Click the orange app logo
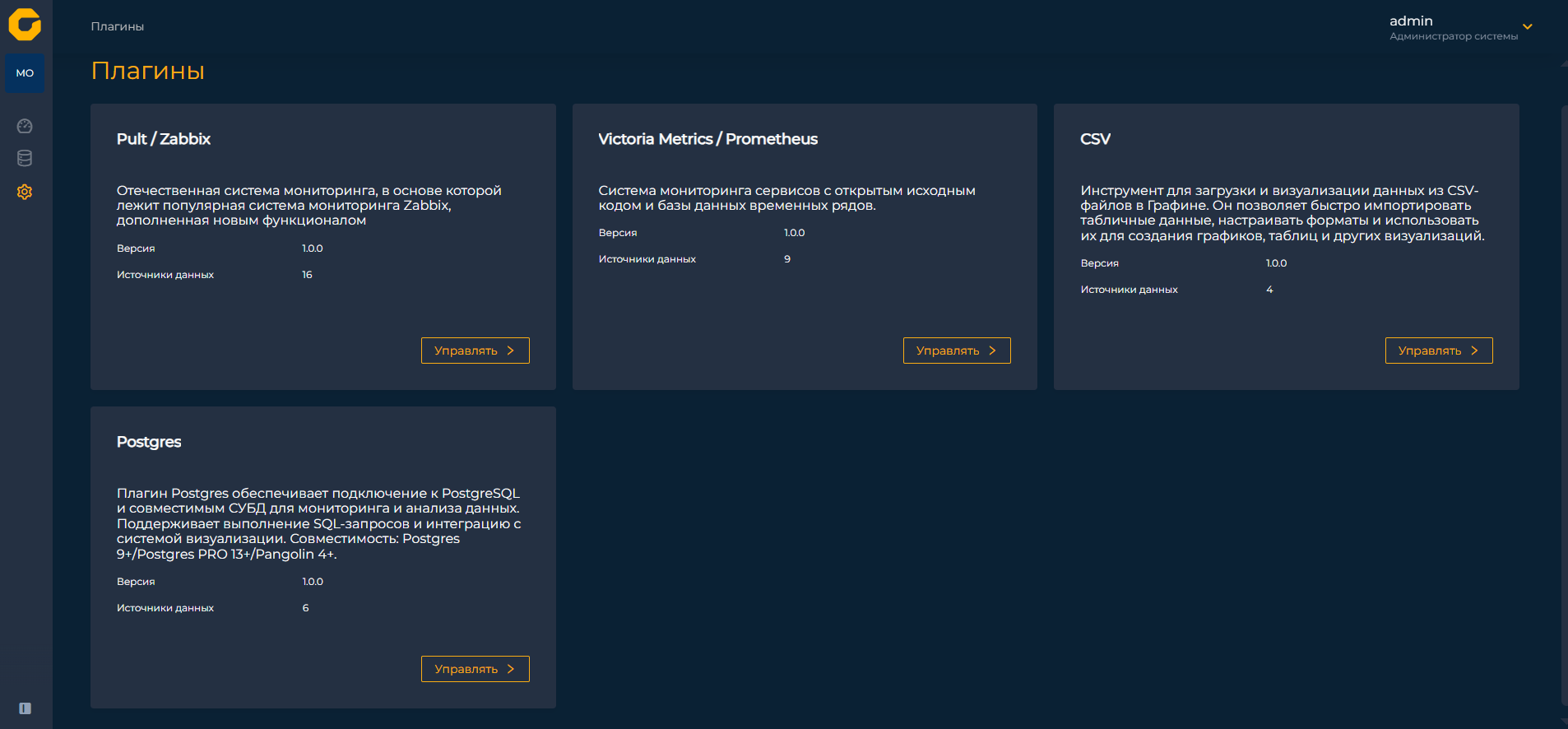This screenshot has height=729, width=1568. [25, 25]
